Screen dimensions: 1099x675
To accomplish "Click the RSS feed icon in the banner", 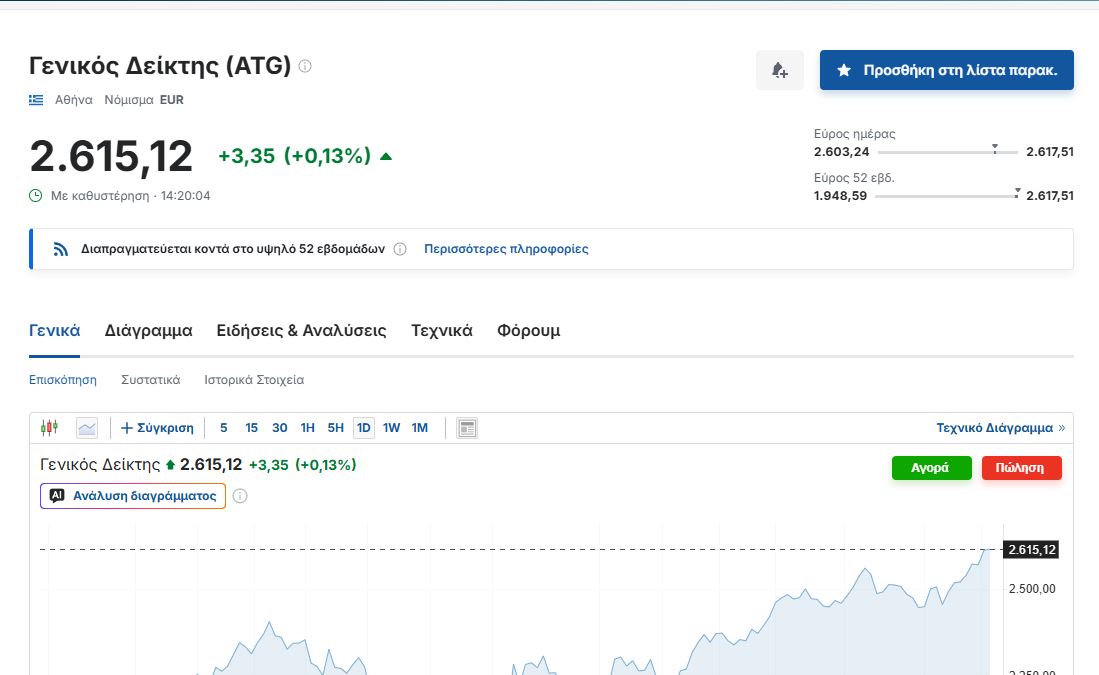I will 61,249.
